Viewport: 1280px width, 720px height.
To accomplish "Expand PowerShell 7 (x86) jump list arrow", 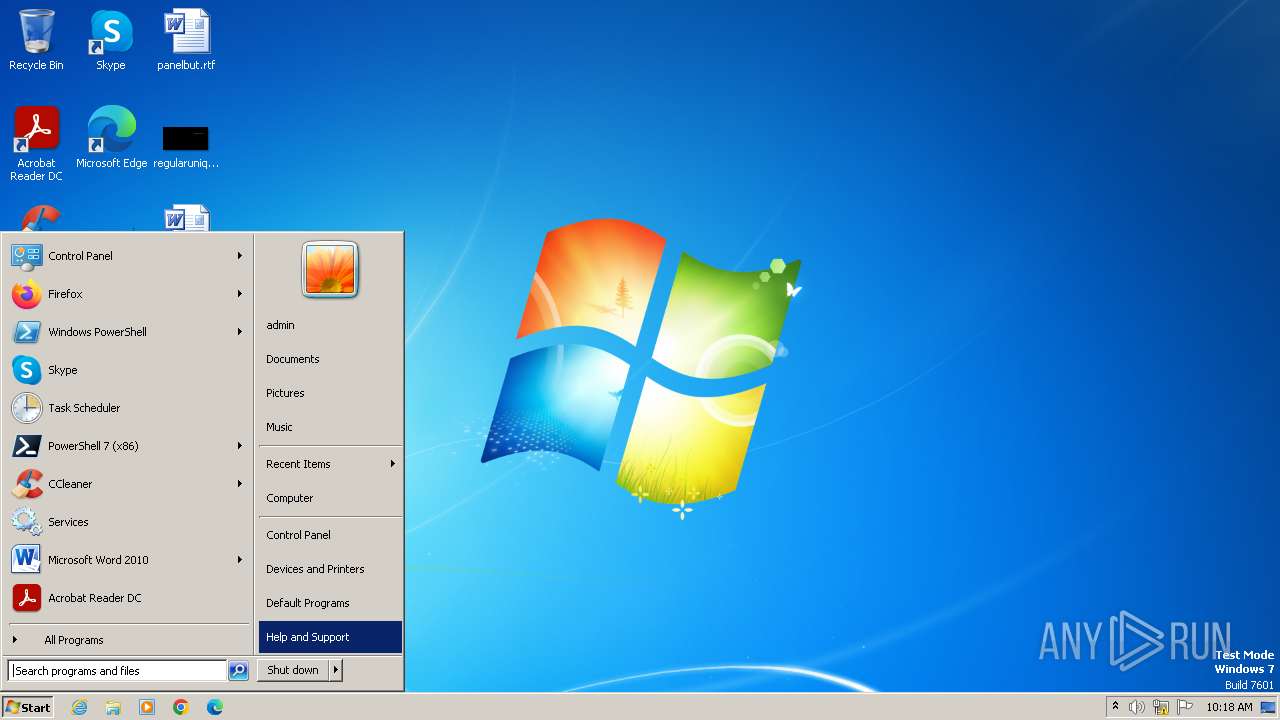I will [x=240, y=446].
